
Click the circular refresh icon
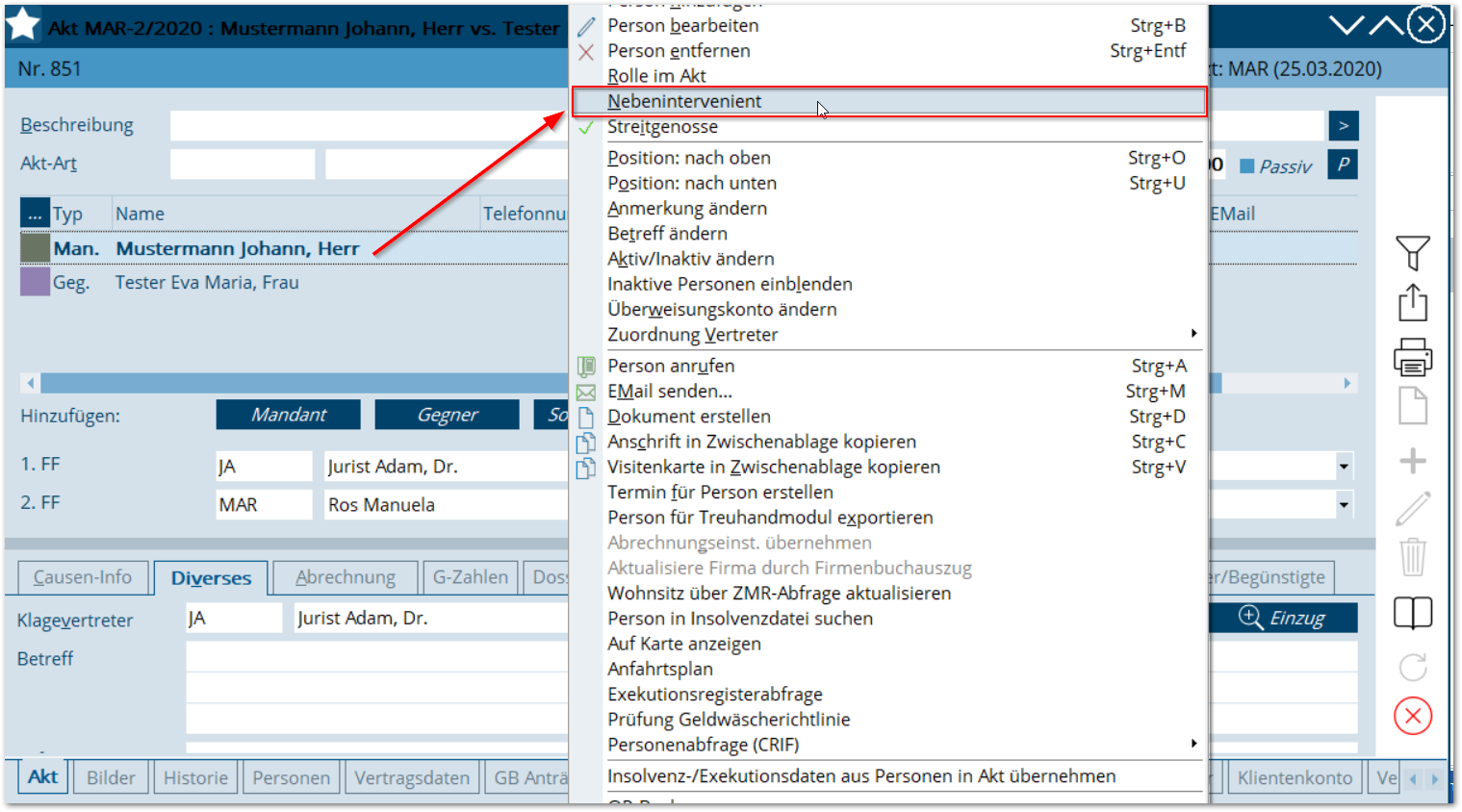[x=1412, y=667]
